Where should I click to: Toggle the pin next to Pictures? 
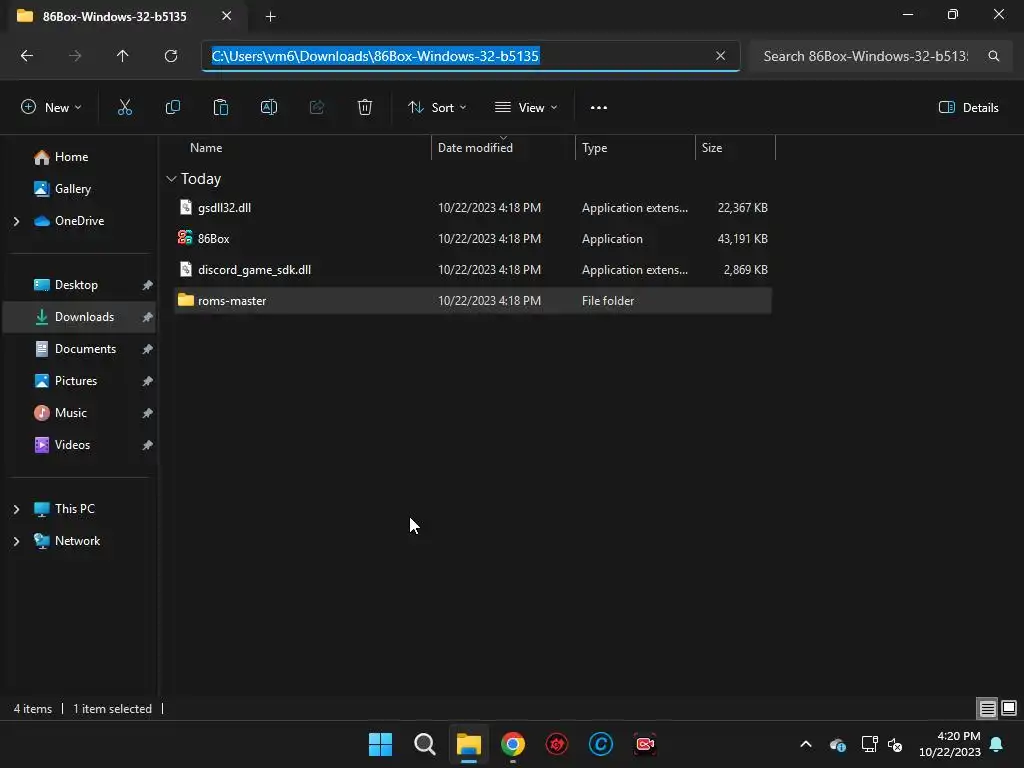pos(148,381)
